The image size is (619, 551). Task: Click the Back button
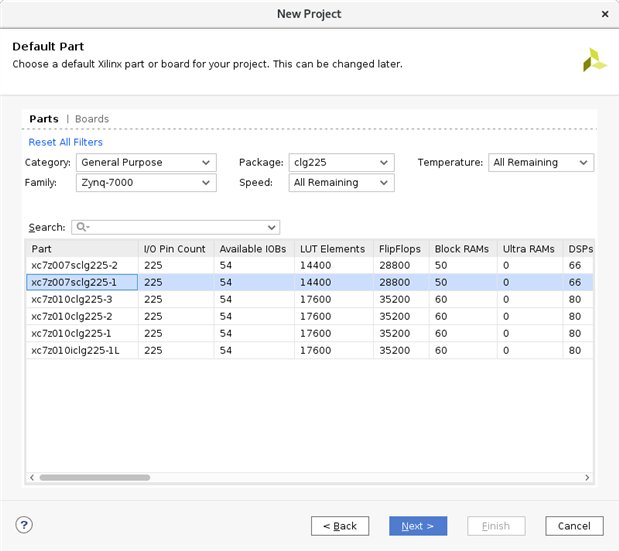click(x=340, y=526)
